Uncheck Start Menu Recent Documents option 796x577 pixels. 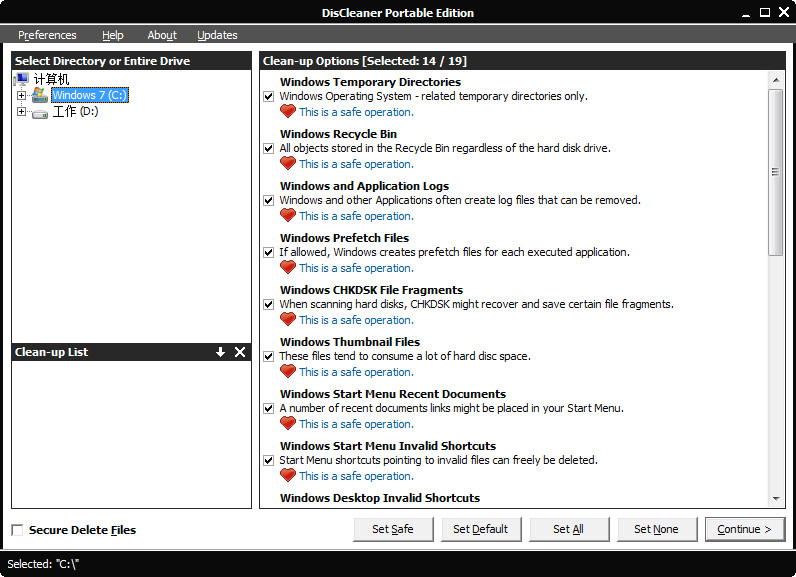click(x=269, y=409)
